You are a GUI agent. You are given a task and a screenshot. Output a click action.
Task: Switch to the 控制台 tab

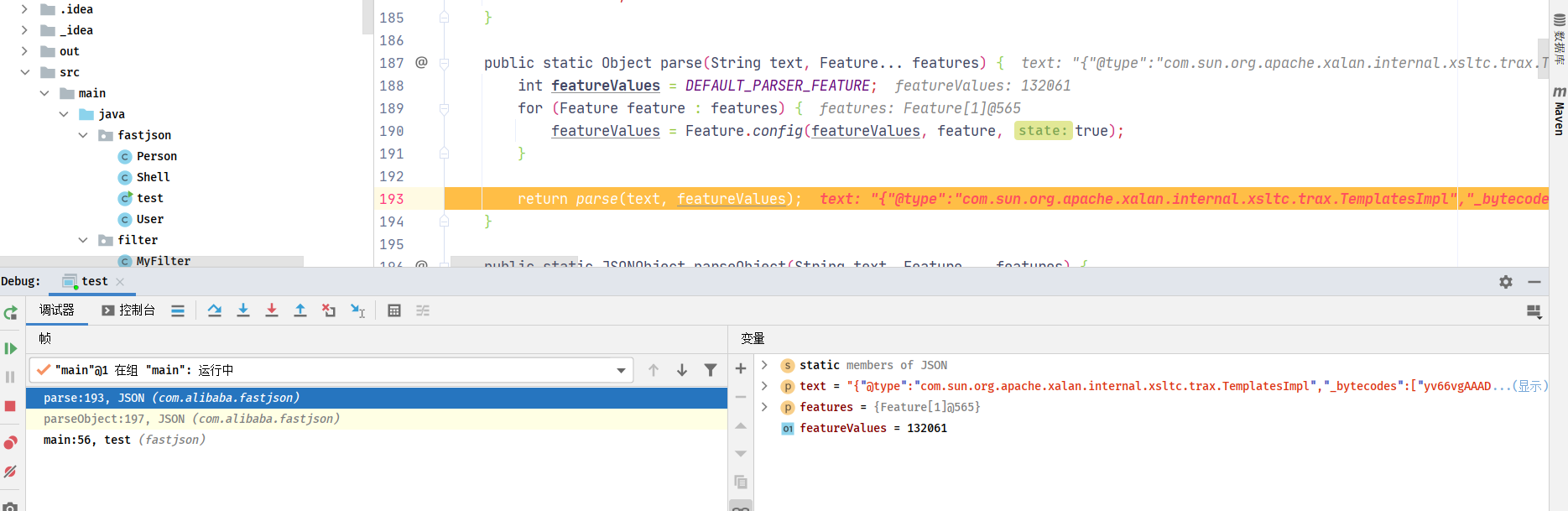click(128, 310)
